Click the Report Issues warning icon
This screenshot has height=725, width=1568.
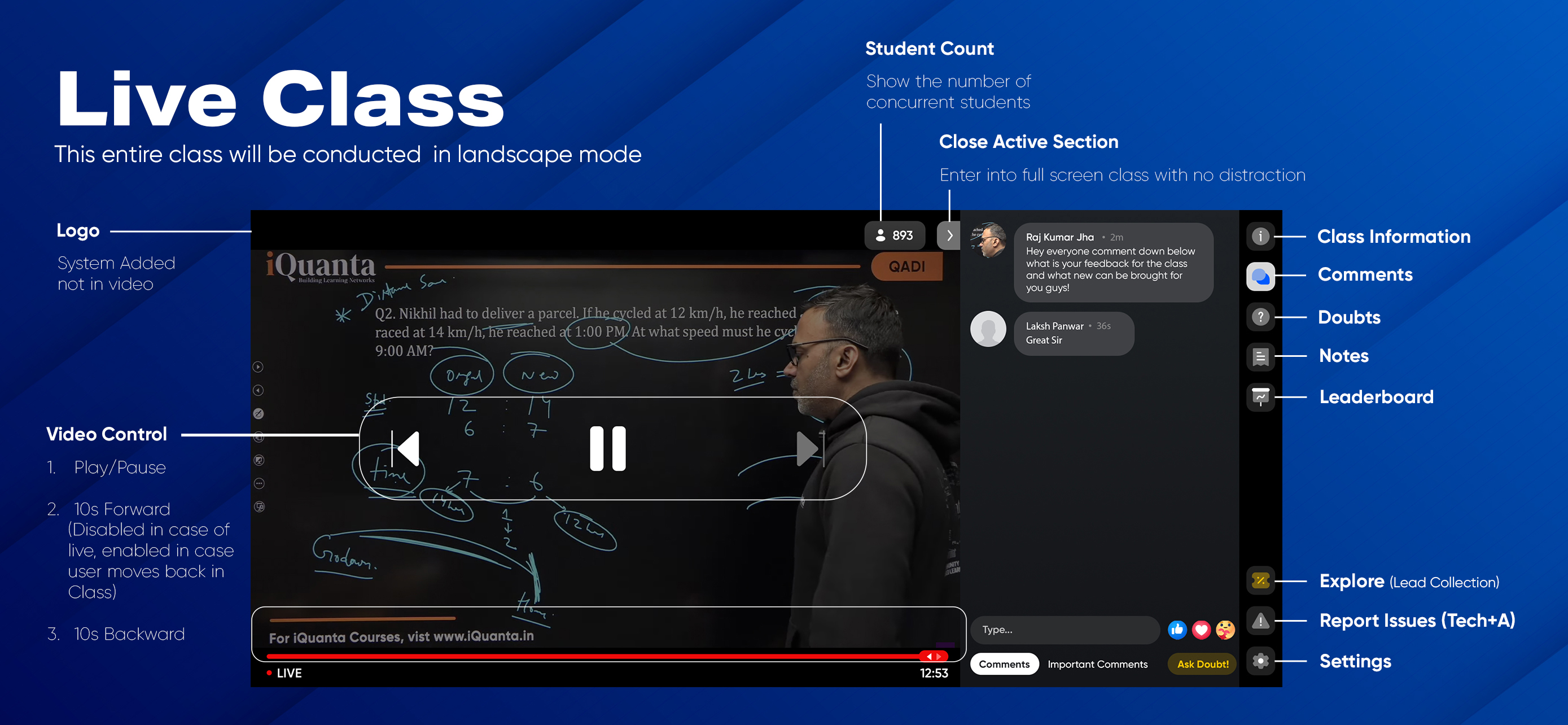coord(1260,621)
